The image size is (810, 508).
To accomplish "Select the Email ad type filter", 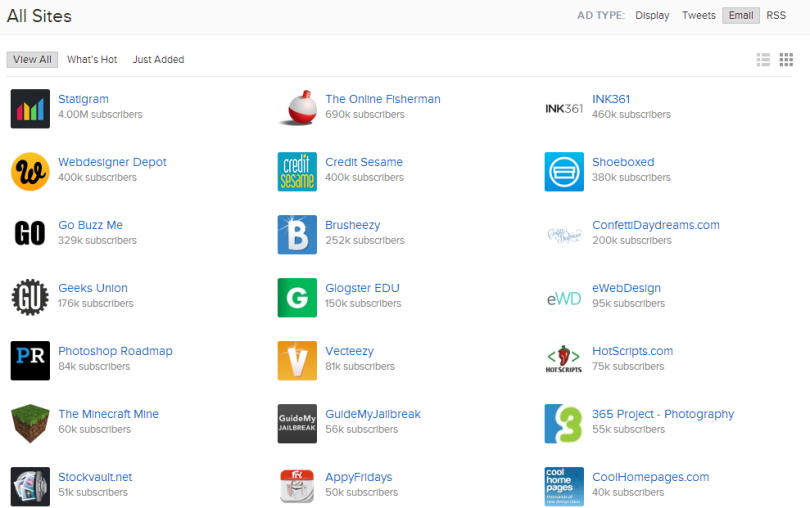I will pos(740,15).
